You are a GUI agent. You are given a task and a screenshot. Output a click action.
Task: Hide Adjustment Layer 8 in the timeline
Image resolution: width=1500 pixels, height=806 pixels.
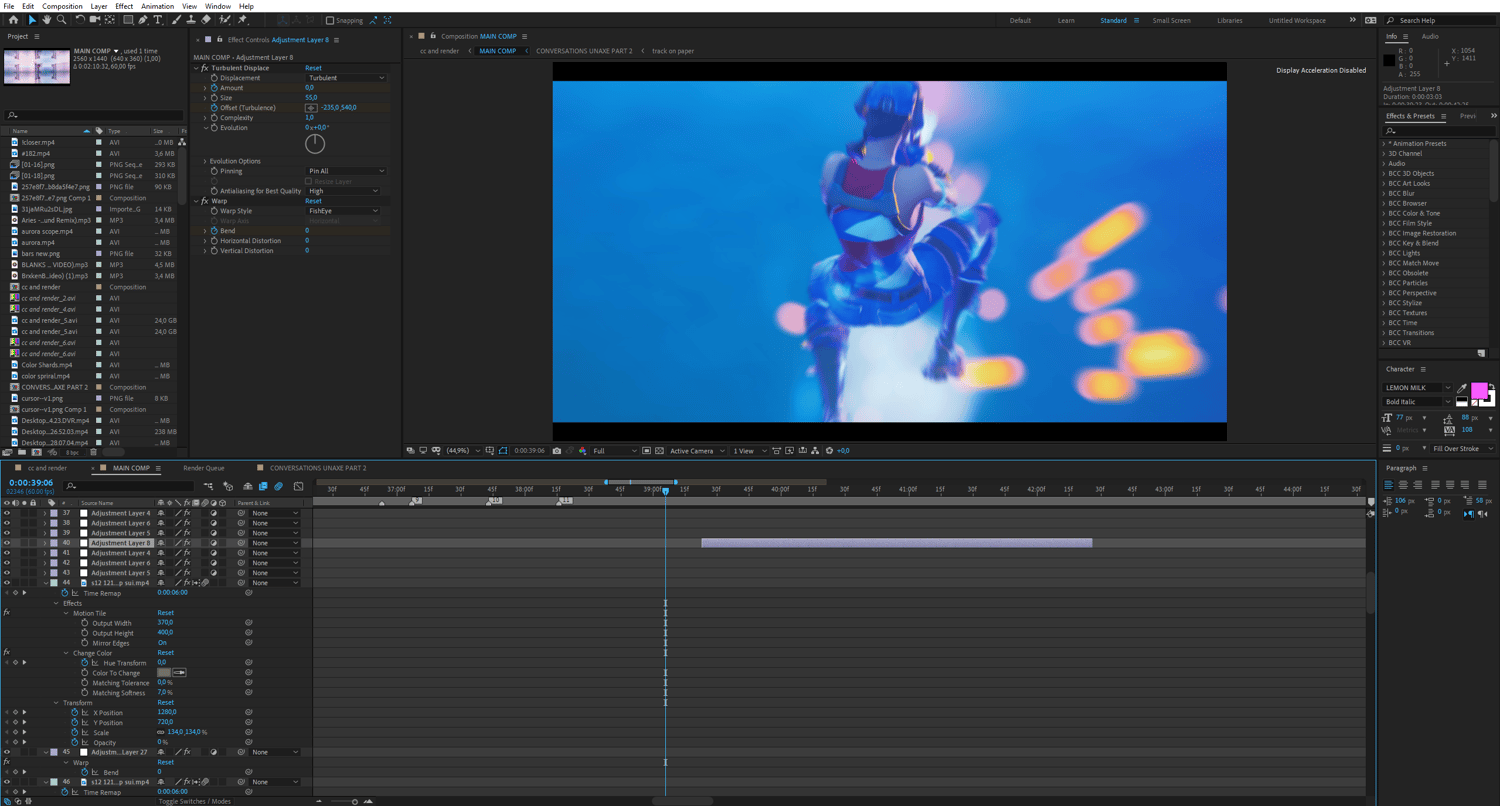click(x=7, y=543)
